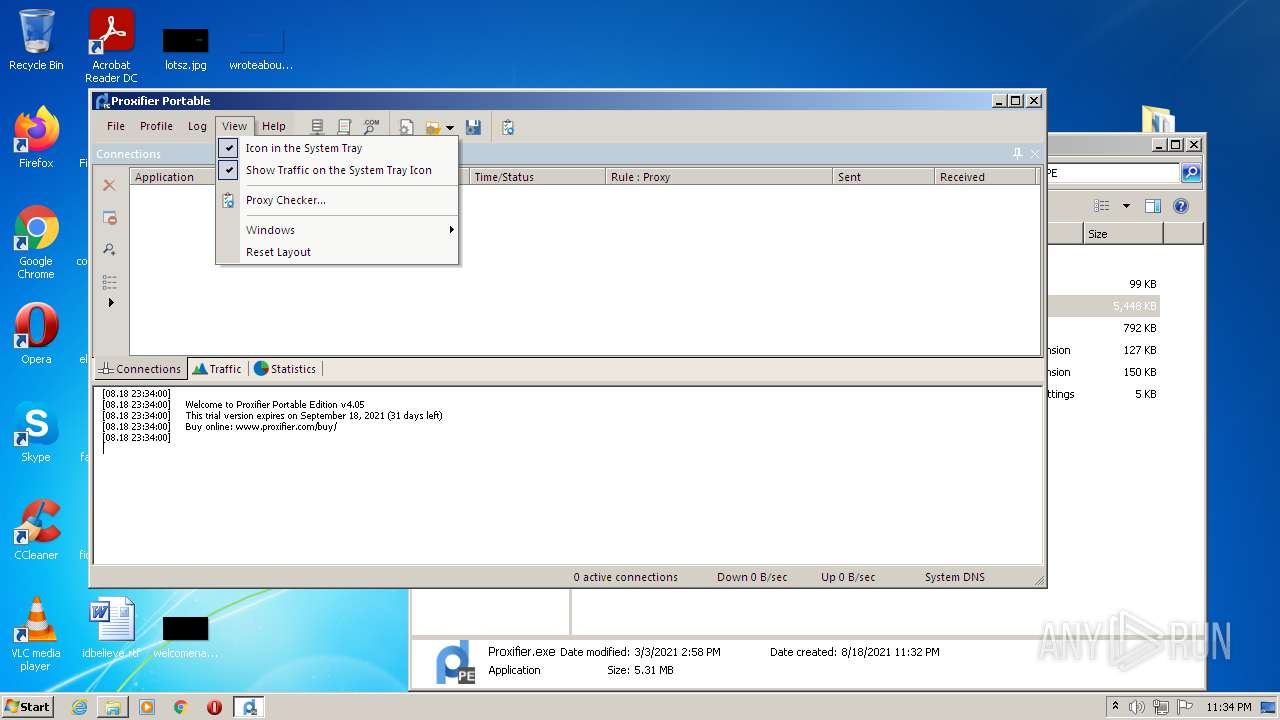Click the Proxifier taskbar button
The height and width of the screenshot is (720, 1280).
(x=249, y=707)
